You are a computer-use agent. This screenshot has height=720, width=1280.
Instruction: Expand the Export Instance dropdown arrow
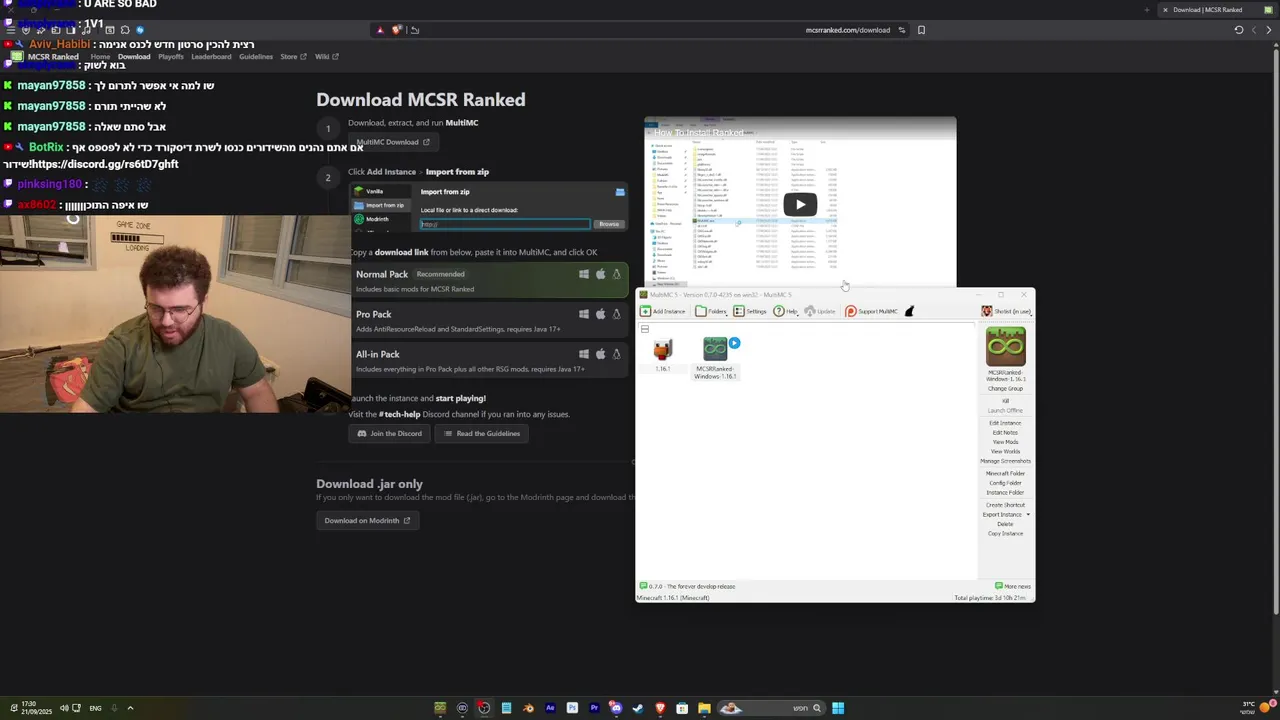pos(1028,515)
